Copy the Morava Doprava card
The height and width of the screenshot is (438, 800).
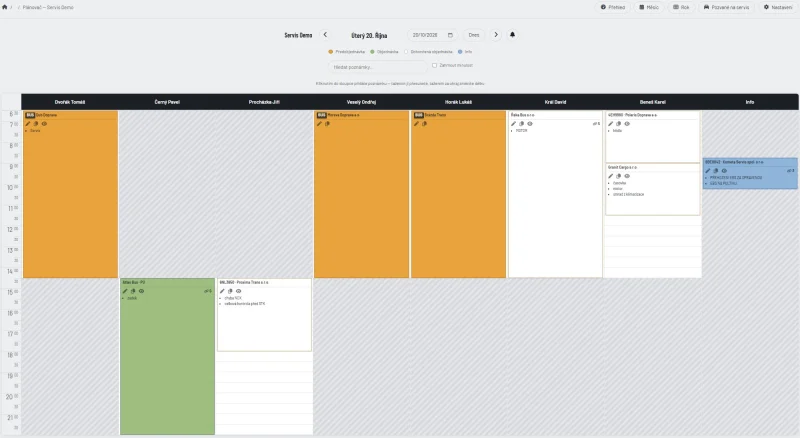327,124
